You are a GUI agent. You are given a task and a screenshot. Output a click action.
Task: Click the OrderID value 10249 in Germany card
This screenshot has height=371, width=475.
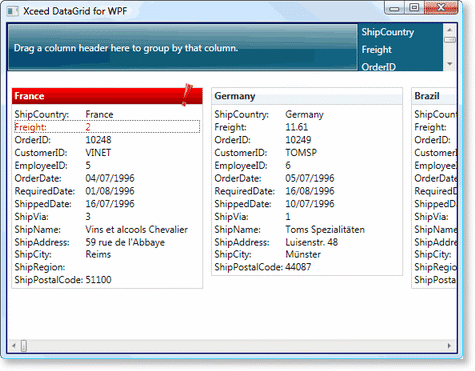pos(298,140)
